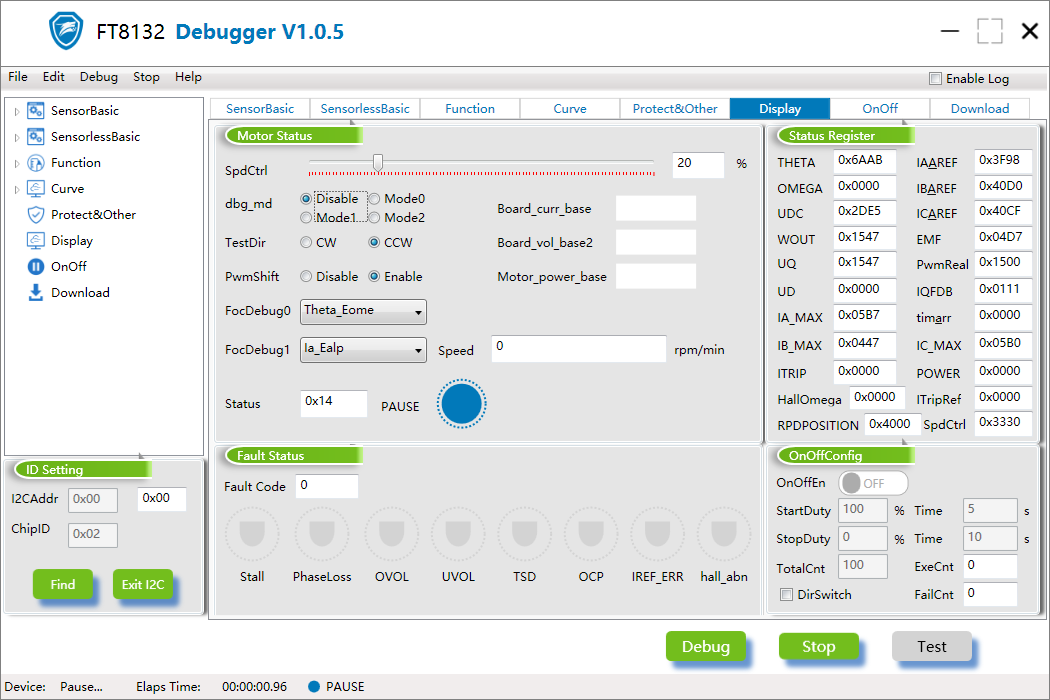
Task: Click the Stall fault indicator icon
Action: [252, 534]
